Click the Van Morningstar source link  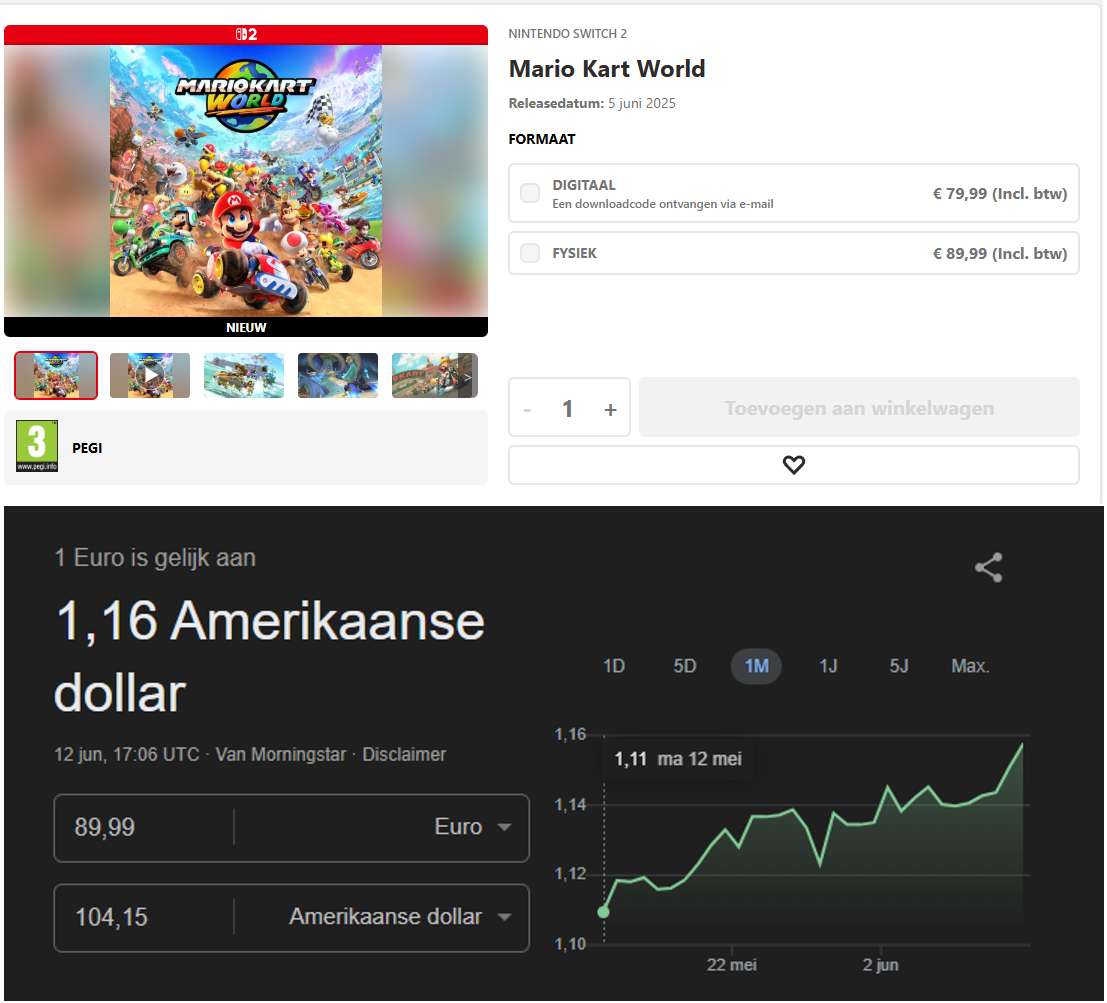click(x=280, y=755)
